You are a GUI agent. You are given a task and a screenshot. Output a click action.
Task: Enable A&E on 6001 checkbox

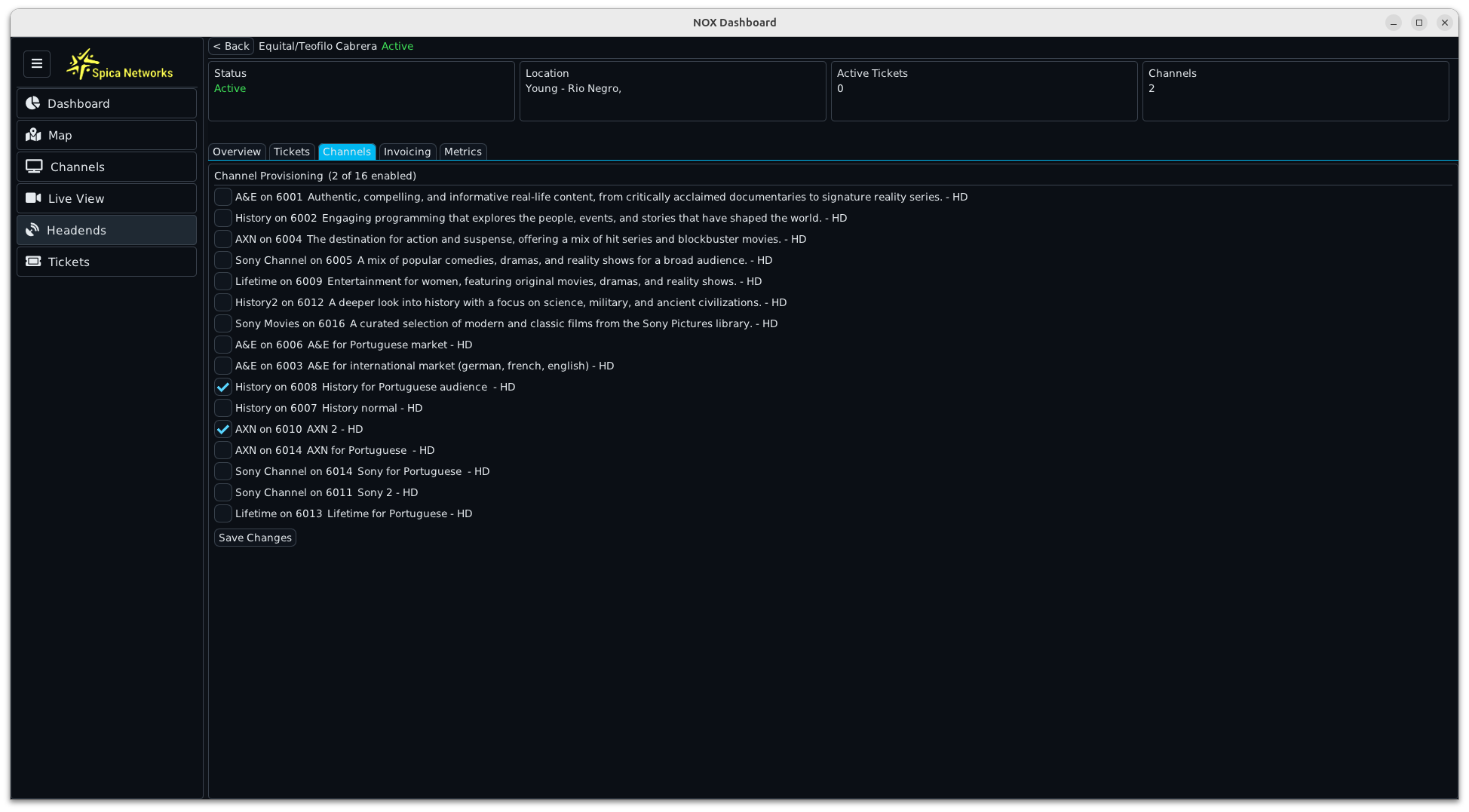tap(223, 197)
